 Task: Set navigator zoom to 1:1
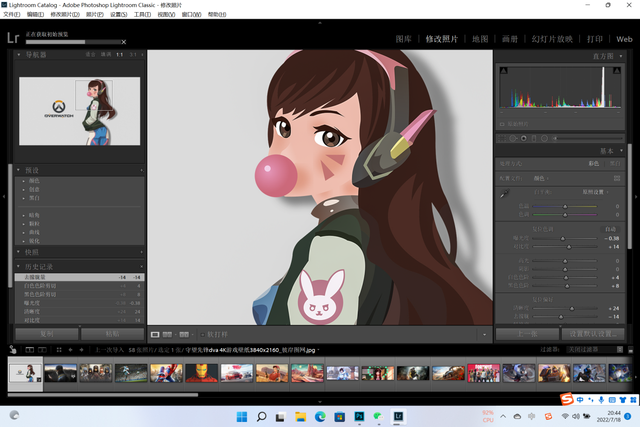pos(120,54)
